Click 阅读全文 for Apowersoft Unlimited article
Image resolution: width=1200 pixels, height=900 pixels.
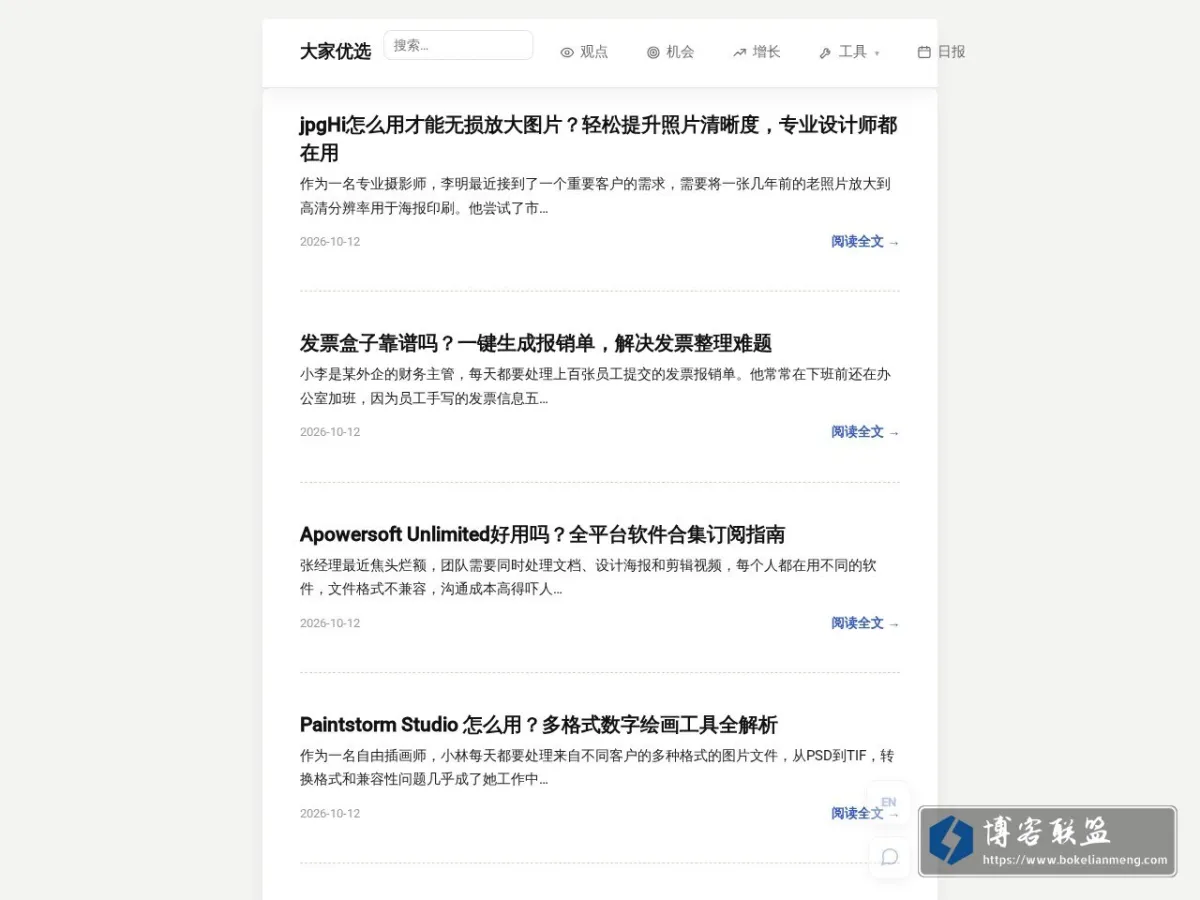tap(865, 623)
